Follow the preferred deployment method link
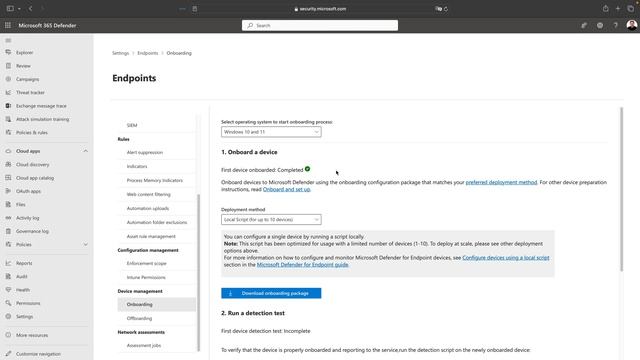This screenshot has width=640, height=360. (501, 182)
